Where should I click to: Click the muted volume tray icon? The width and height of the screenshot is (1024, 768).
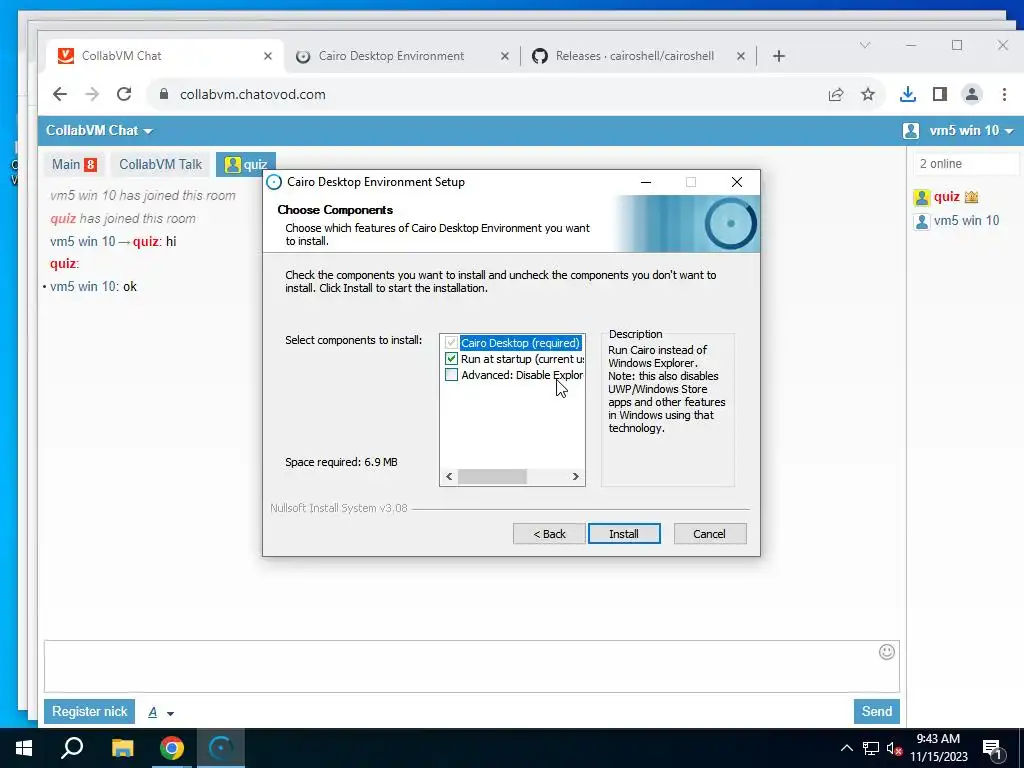[x=894, y=748]
